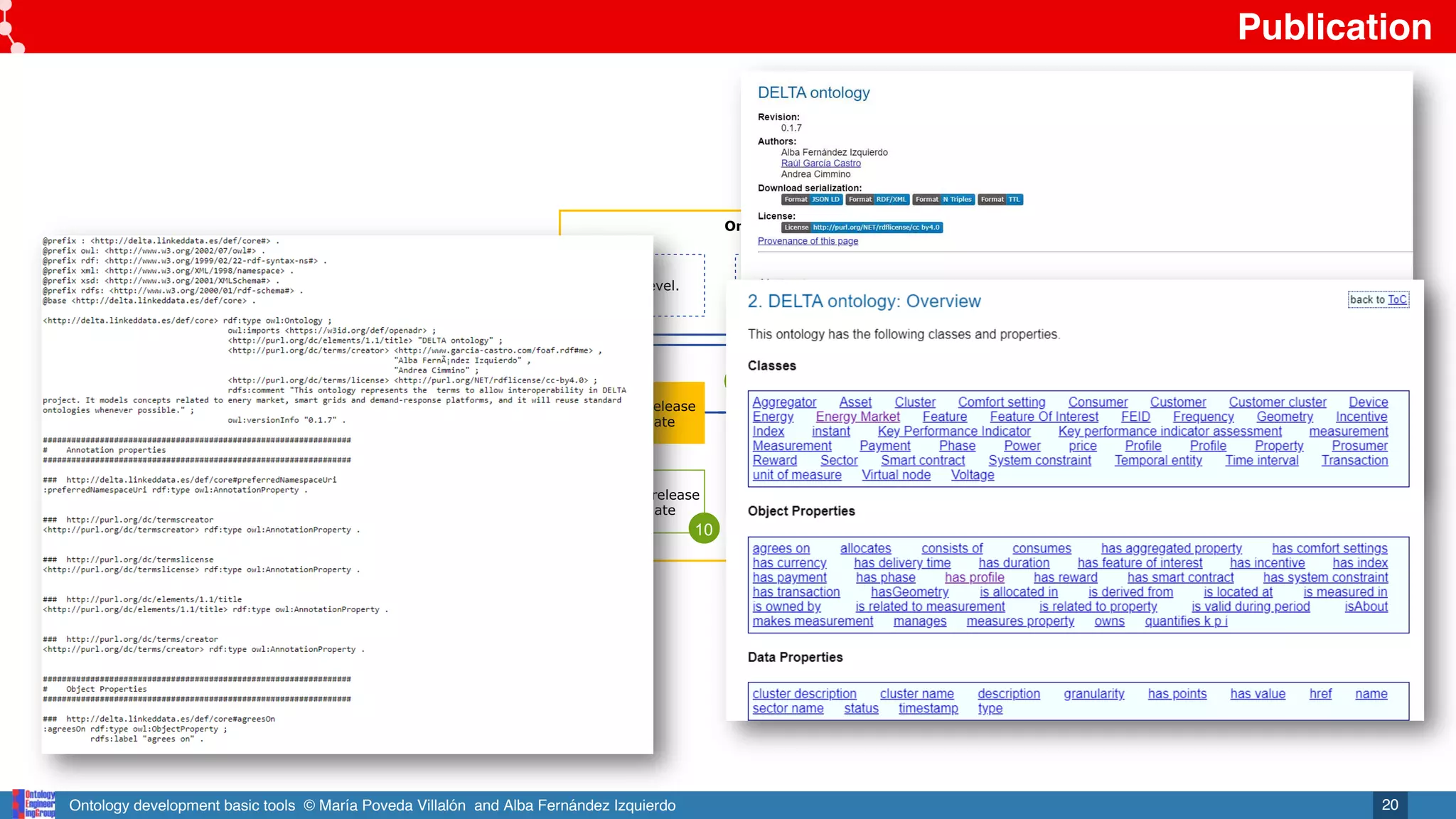Open the Virtual node class link
This screenshot has width=1456, height=819.
coord(896,475)
